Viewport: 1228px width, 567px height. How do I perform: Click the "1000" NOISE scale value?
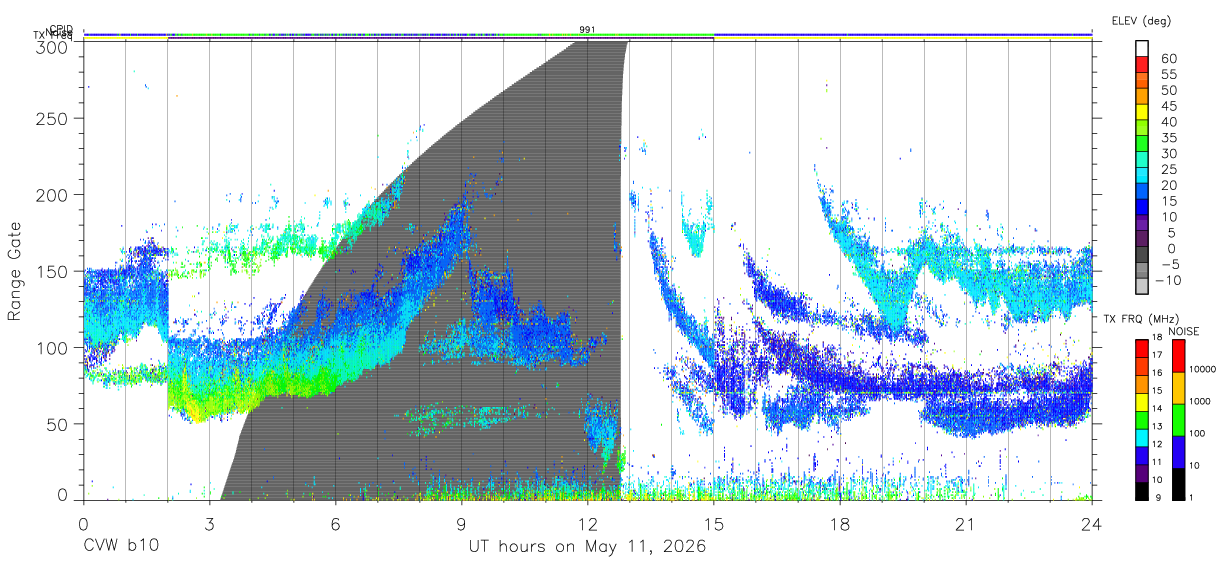coord(1199,401)
